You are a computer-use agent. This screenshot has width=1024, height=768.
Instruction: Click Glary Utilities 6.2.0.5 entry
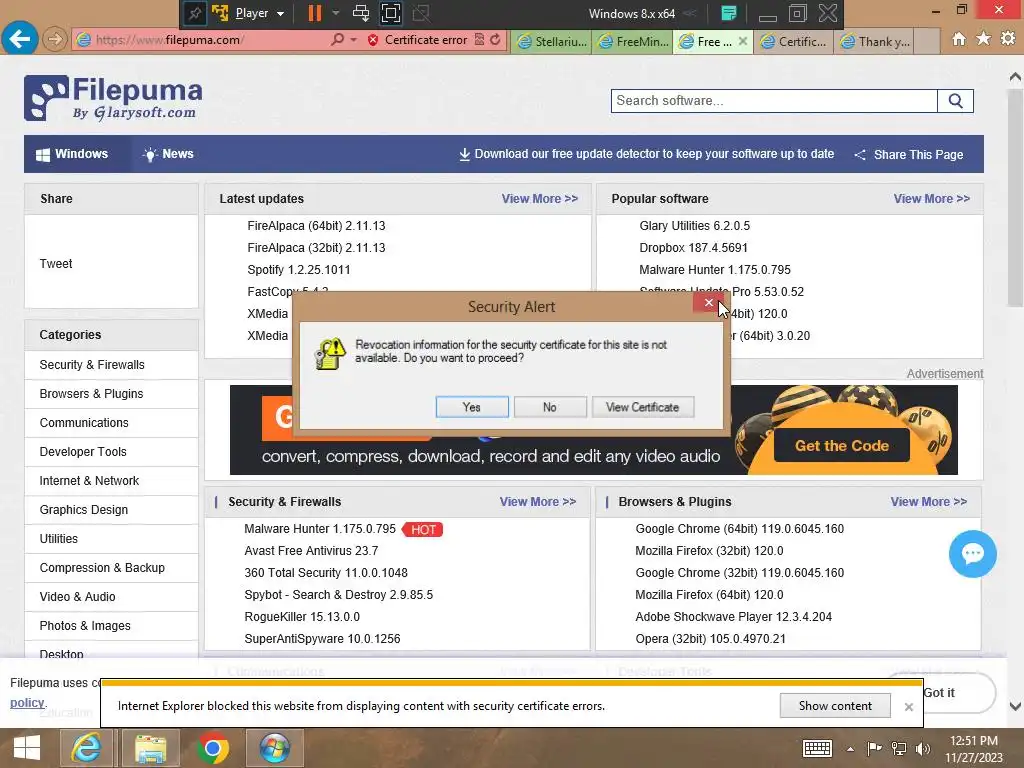pyautogui.click(x=694, y=226)
